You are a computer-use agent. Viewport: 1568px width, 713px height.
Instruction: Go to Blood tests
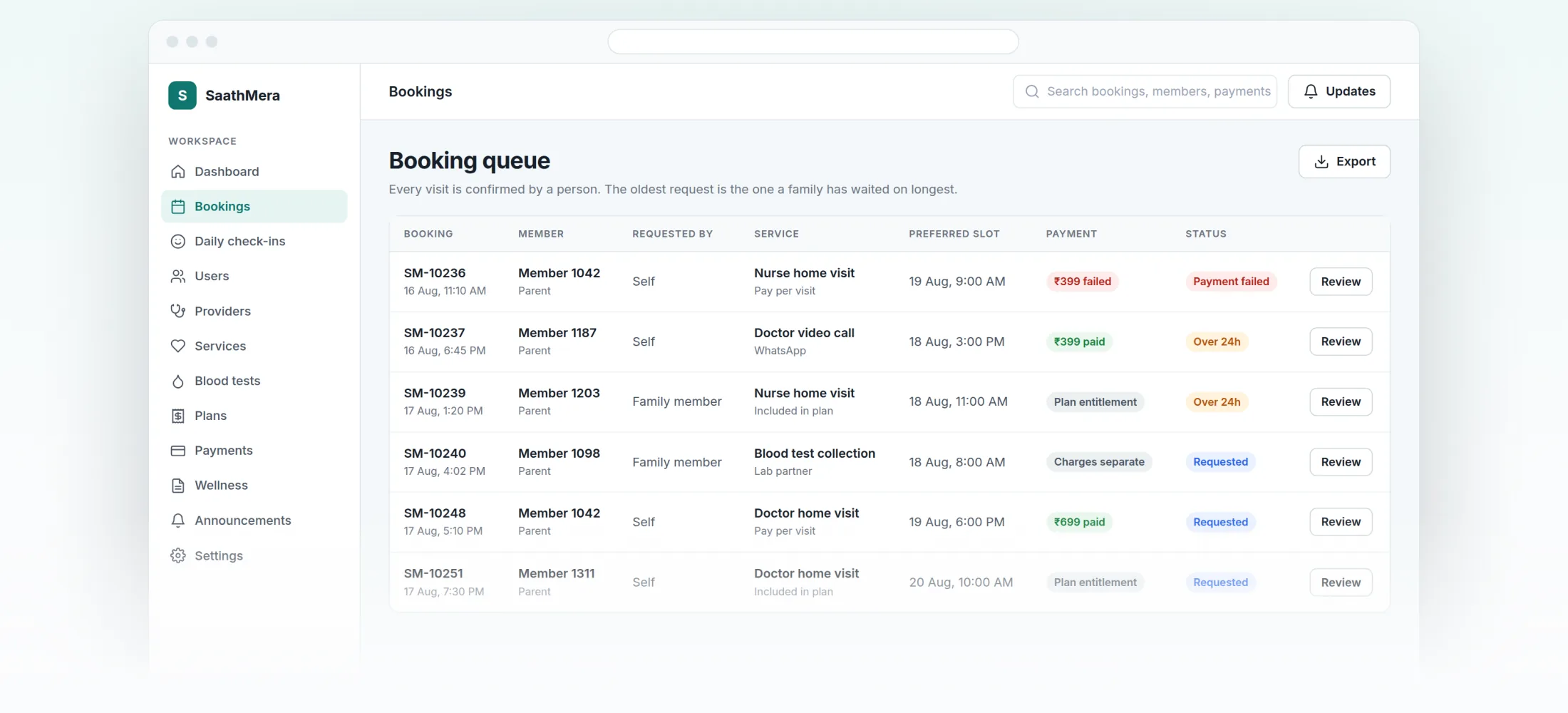254,381
